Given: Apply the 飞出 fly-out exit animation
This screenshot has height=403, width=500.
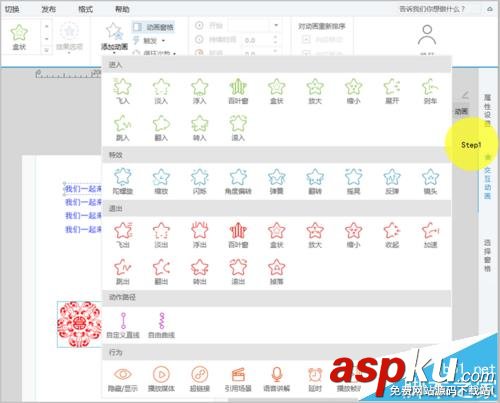Looking at the screenshot, I should (123, 235).
